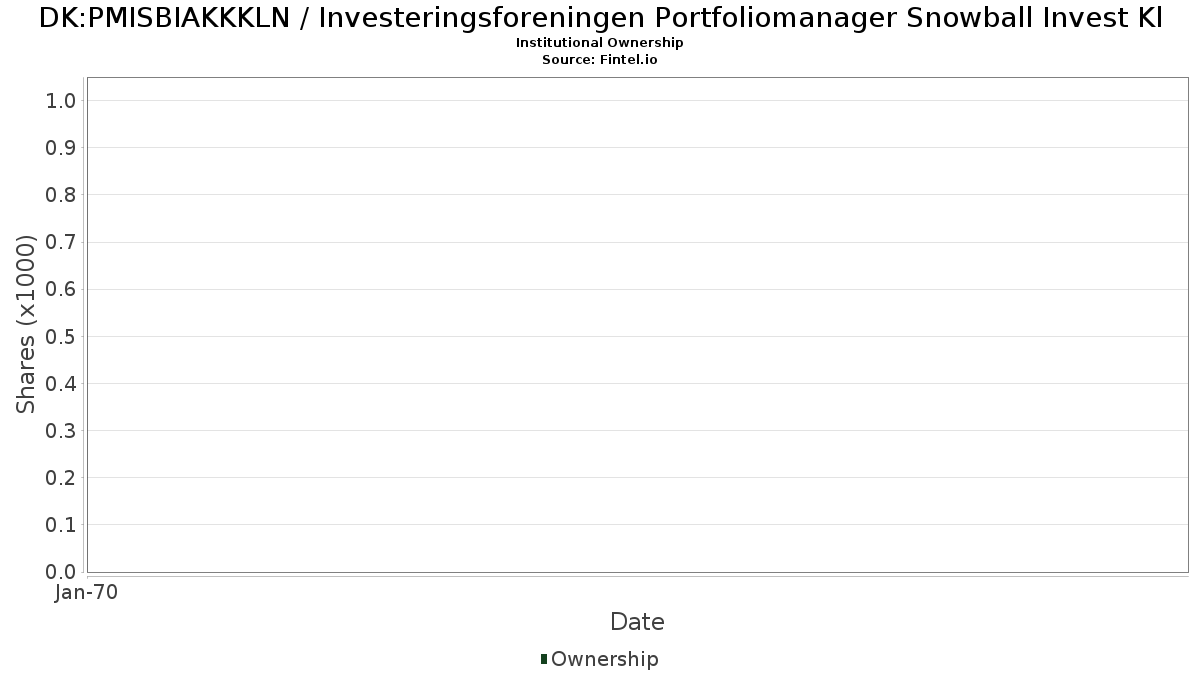Click the Ownership legend label
Image resolution: width=1200 pixels, height=675 pixels.
coord(605,659)
